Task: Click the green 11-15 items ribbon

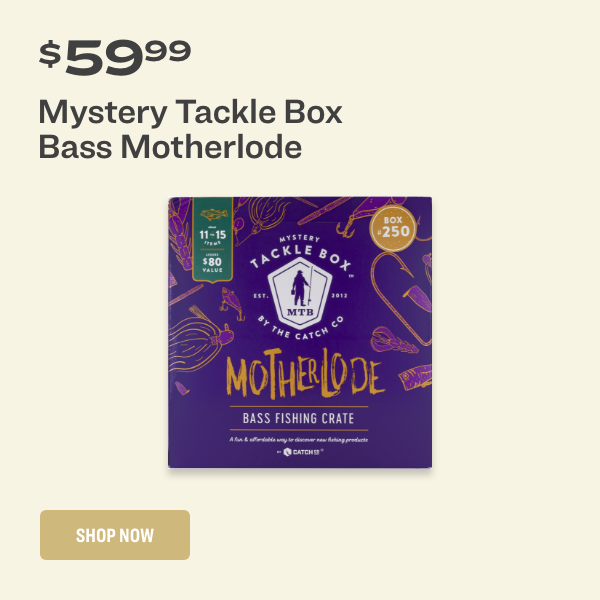Action: (x=212, y=240)
